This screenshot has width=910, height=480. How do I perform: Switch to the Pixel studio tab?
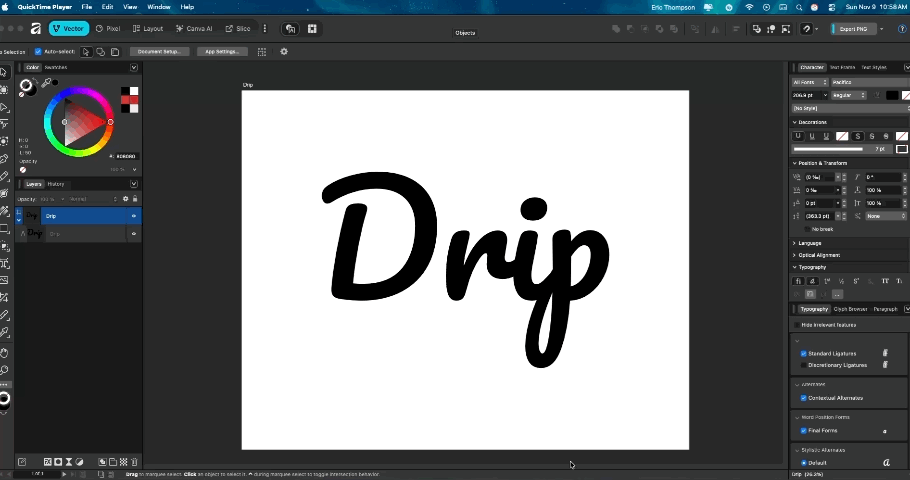(108, 28)
